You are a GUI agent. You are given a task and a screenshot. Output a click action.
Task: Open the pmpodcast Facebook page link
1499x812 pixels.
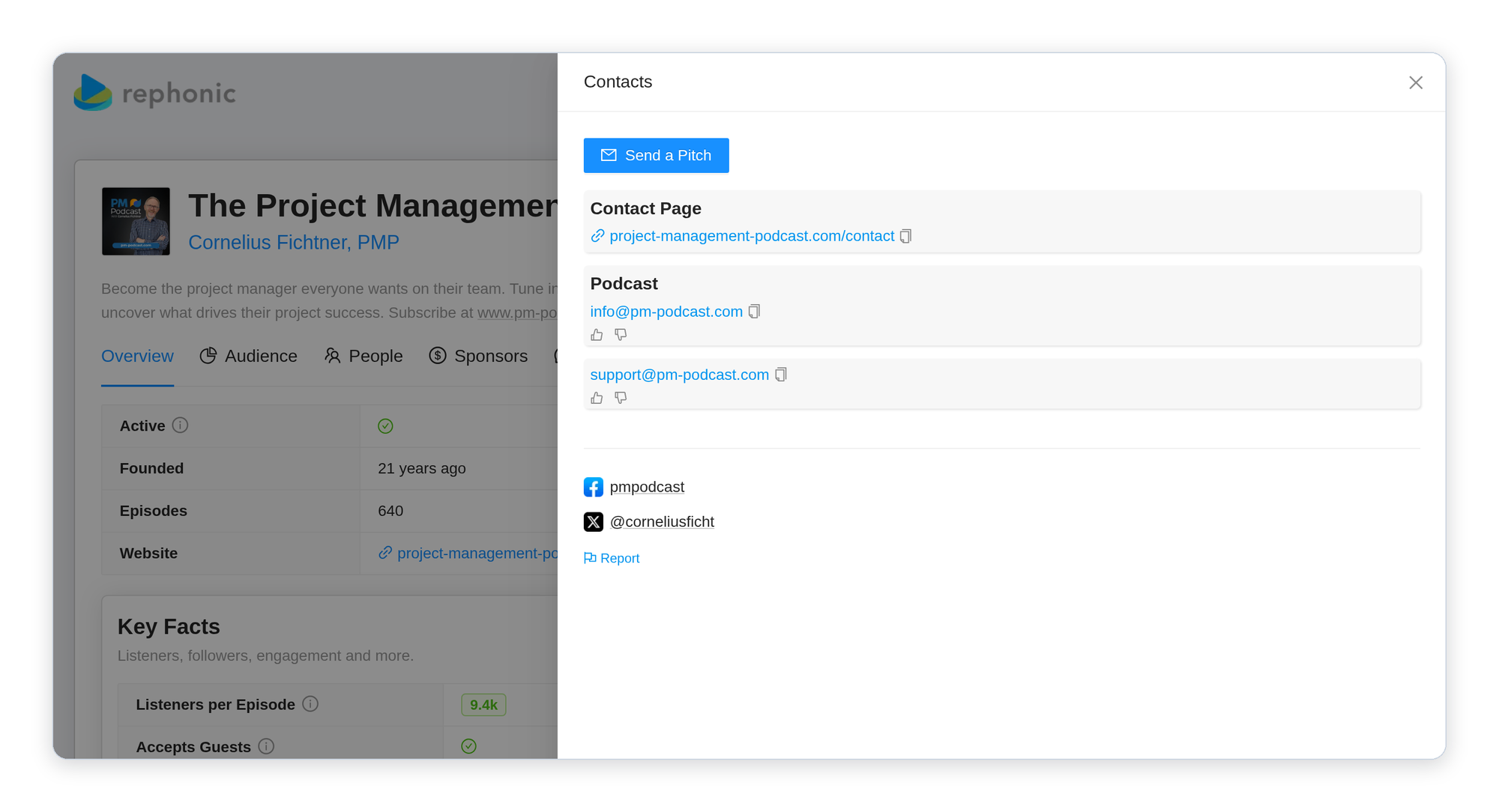pyautogui.click(x=647, y=487)
